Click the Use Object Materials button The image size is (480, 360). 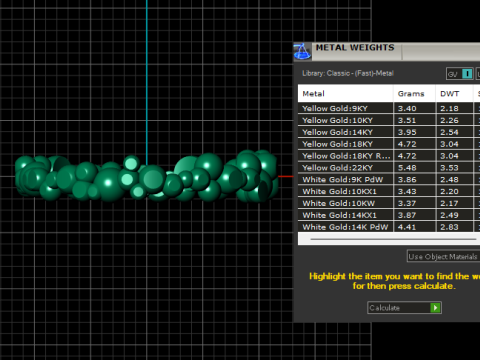[443, 256]
